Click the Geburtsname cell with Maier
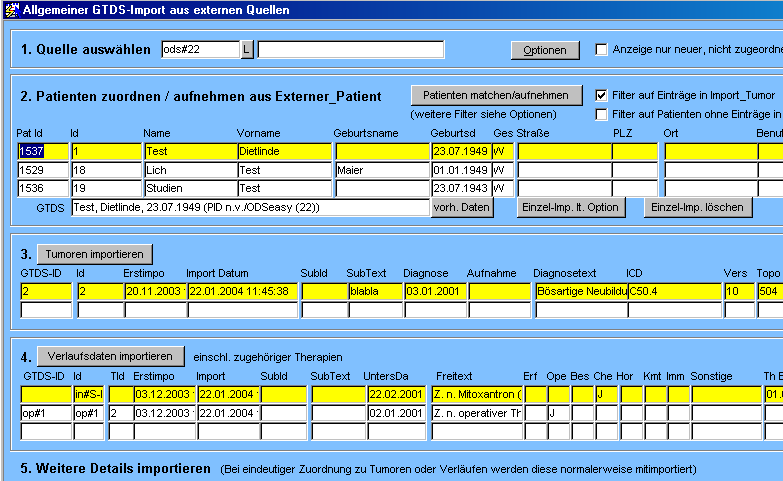 click(x=380, y=170)
